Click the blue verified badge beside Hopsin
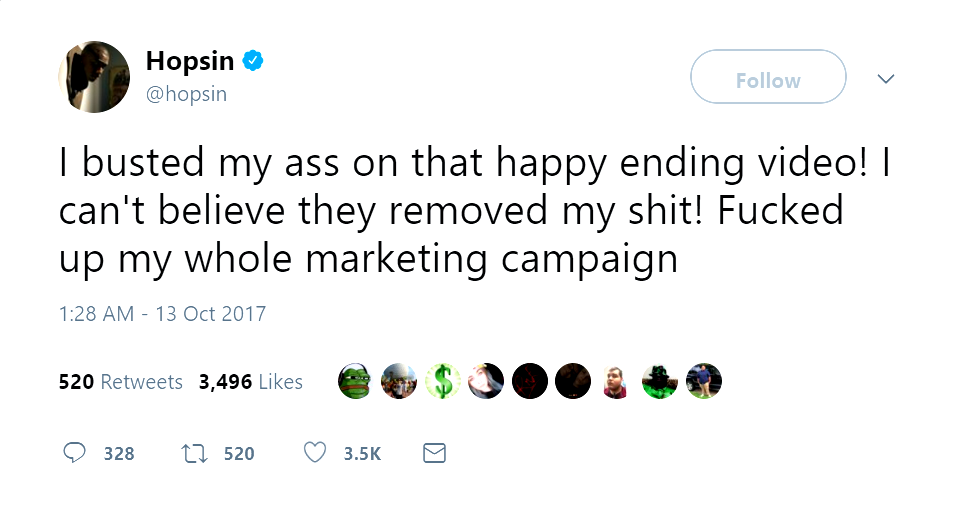 coord(254,61)
